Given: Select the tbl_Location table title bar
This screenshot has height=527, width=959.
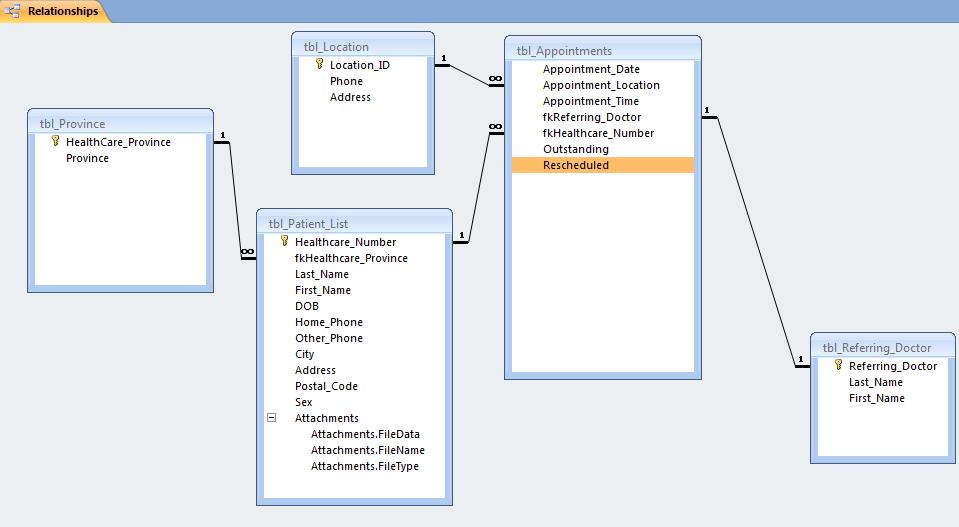Looking at the screenshot, I should [x=363, y=46].
